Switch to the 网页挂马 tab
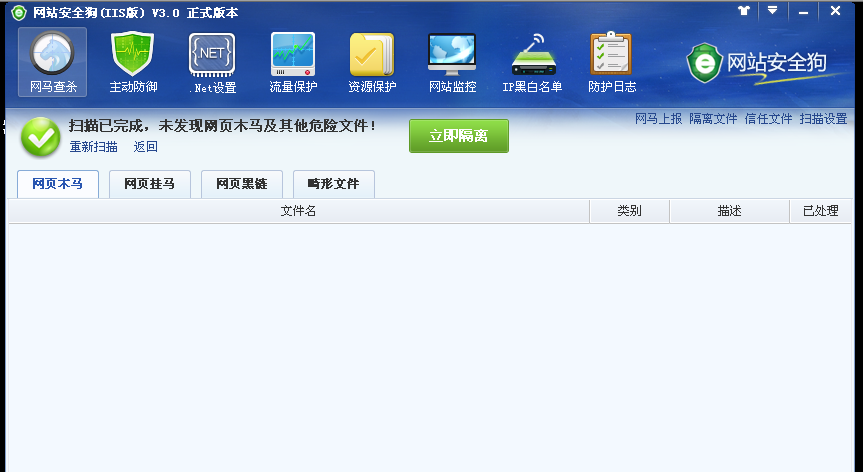Image resolution: width=863 pixels, height=472 pixels. click(150, 184)
